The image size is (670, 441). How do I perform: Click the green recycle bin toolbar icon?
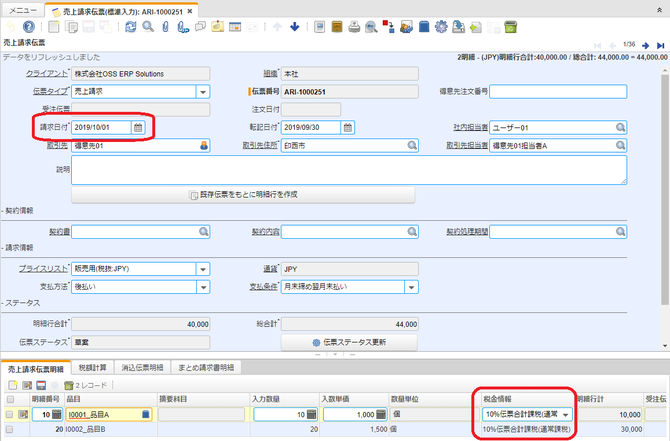tap(511, 27)
